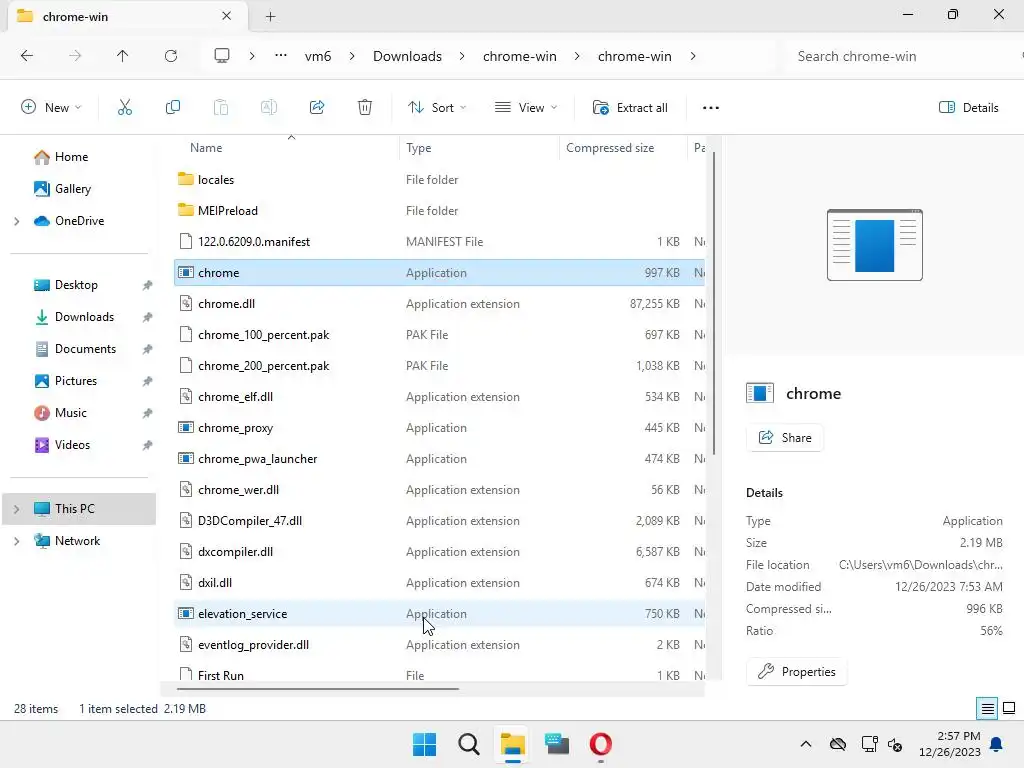Select chrome_200_percent.pak file

pyautogui.click(x=440, y=366)
